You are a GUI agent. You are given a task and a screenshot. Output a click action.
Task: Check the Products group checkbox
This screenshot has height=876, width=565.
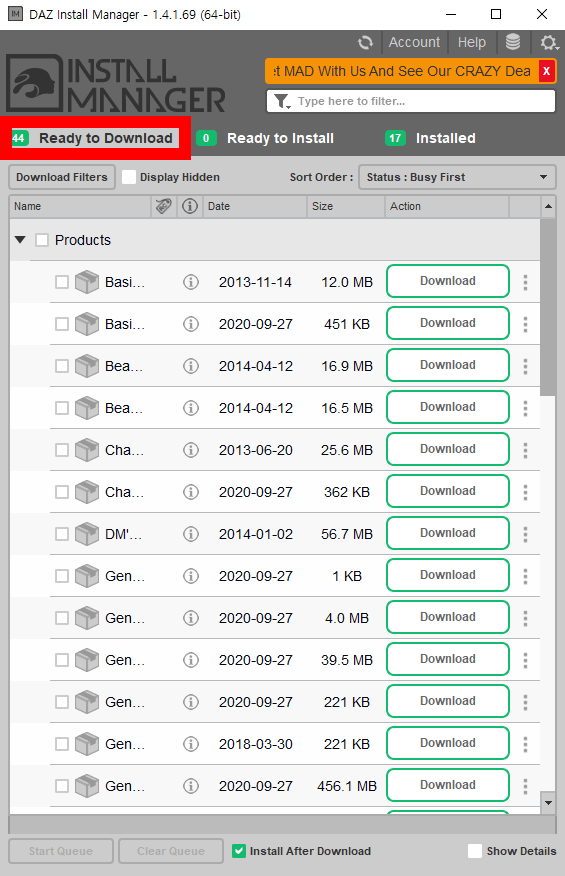point(42,240)
